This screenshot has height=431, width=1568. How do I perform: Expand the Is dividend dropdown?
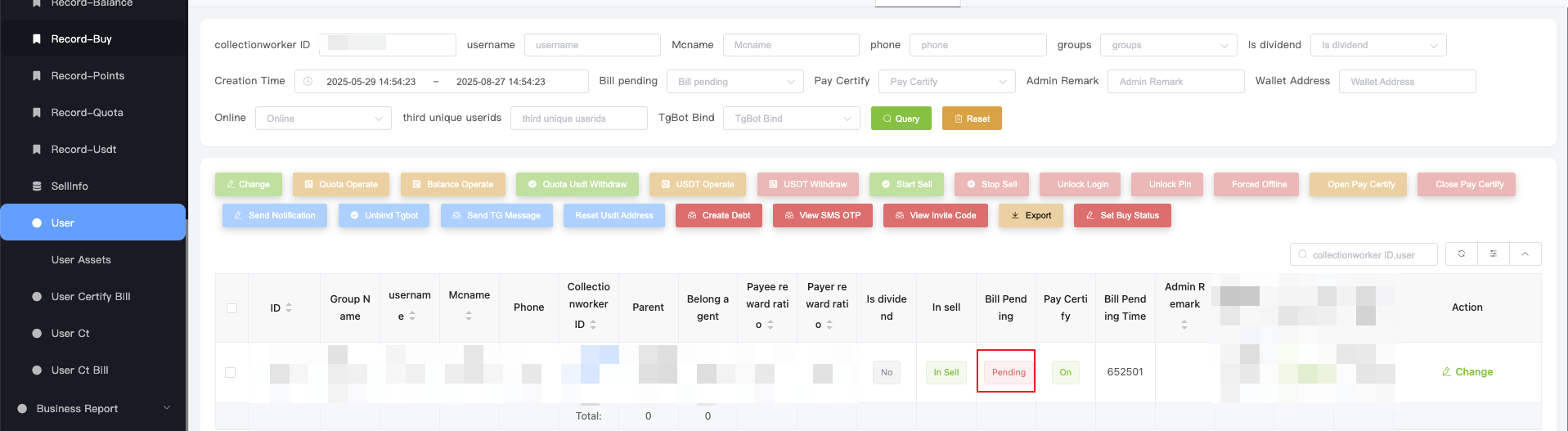click(1377, 45)
